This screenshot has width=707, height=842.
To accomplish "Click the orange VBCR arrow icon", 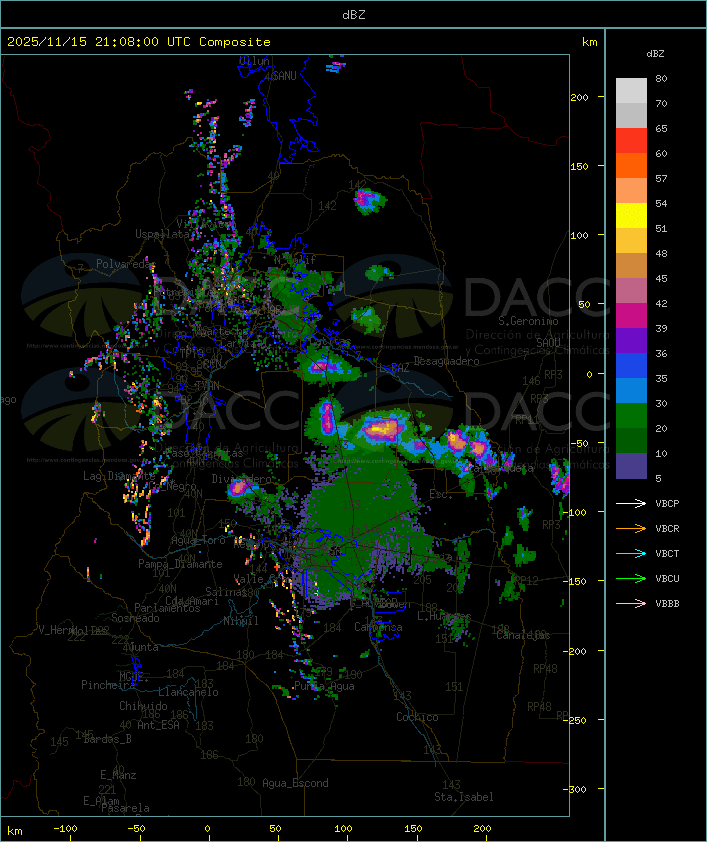I will pyautogui.click(x=631, y=529).
